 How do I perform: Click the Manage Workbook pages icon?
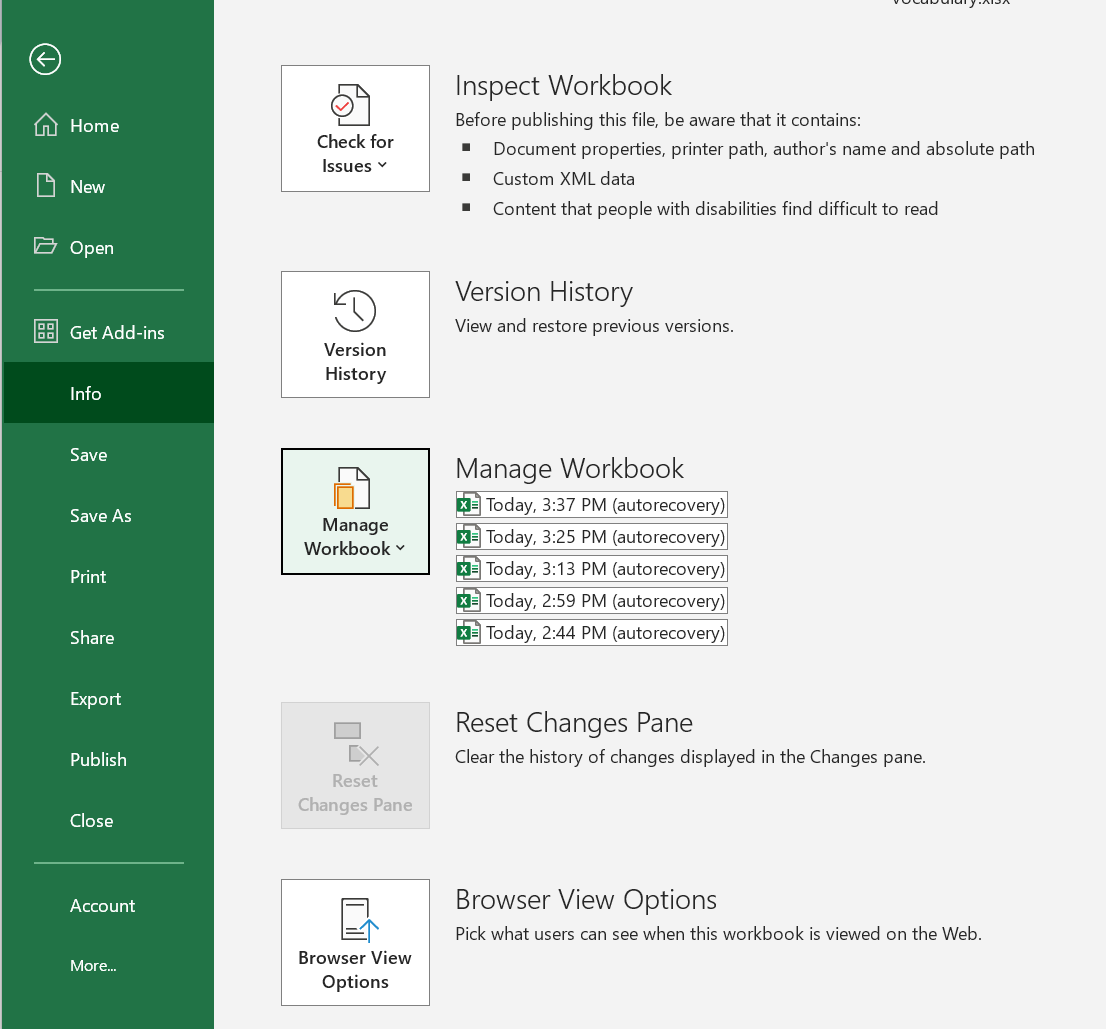tap(352, 488)
